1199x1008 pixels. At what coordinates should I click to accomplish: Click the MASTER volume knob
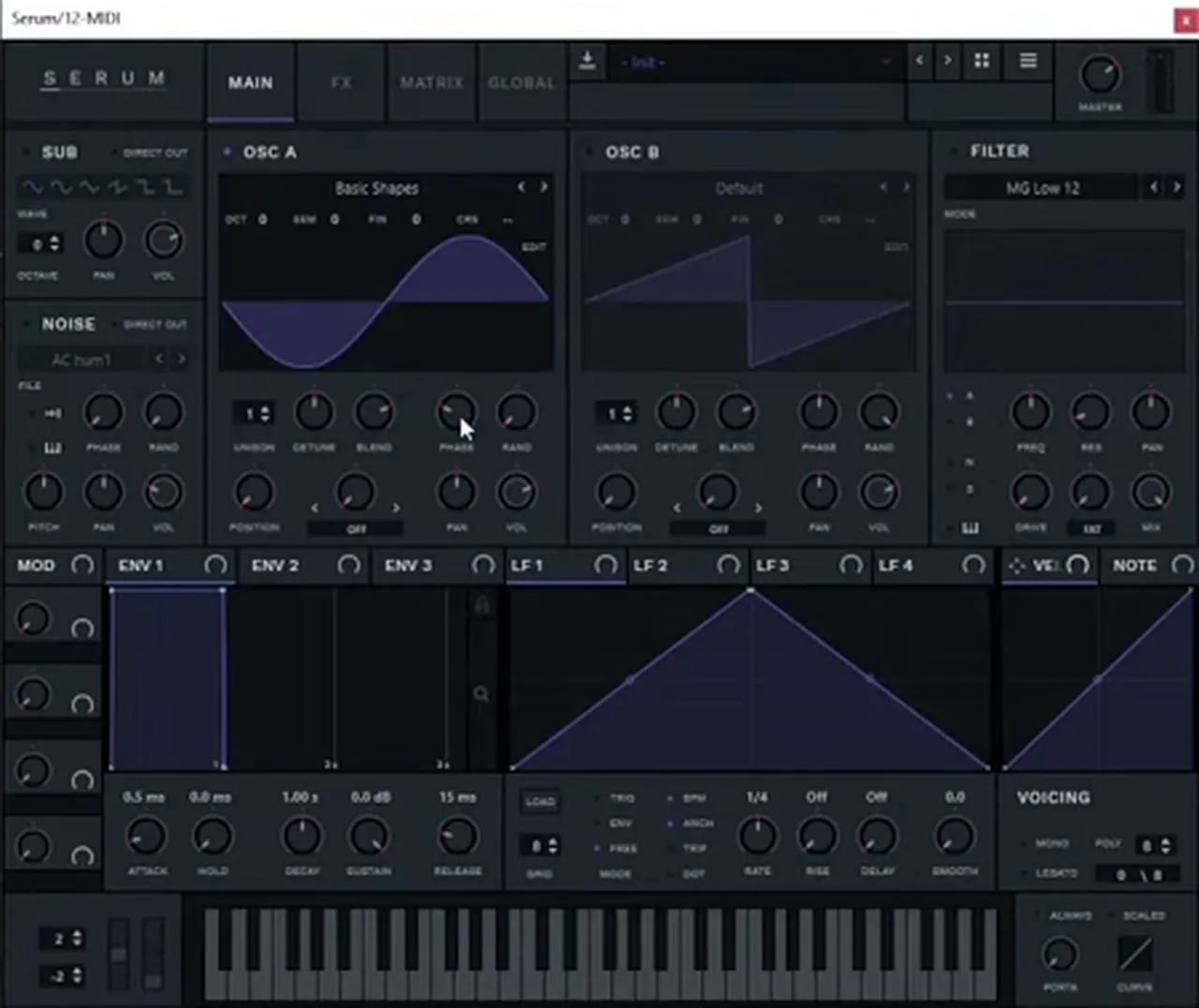pos(1100,74)
